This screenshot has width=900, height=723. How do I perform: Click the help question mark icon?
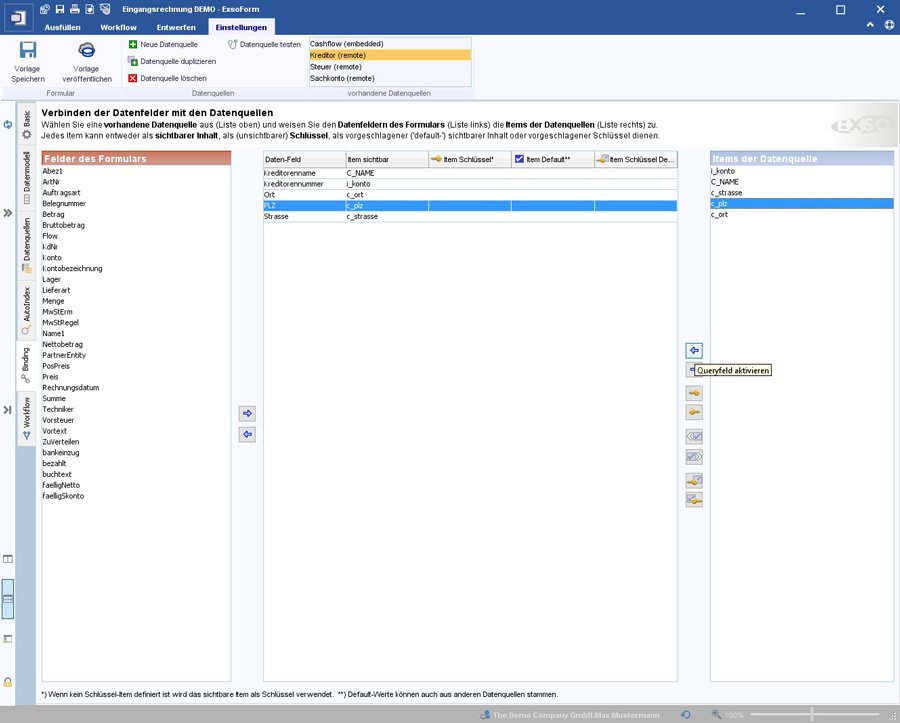click(889, 27)
